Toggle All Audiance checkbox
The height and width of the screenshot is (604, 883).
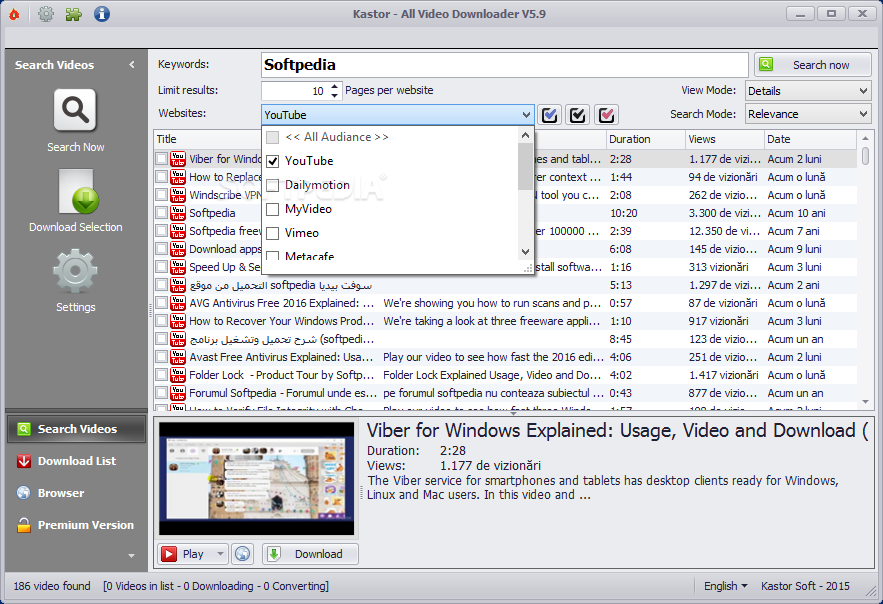coord(273,137)
